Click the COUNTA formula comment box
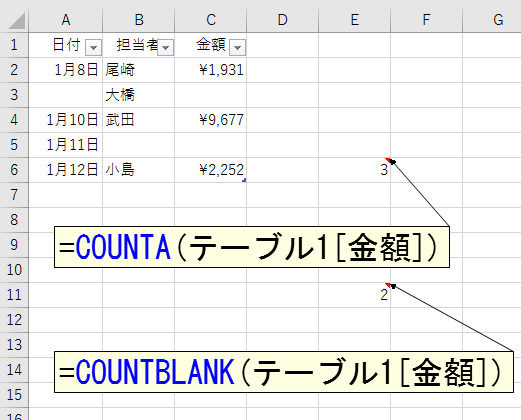 click(x=252, y=247)
